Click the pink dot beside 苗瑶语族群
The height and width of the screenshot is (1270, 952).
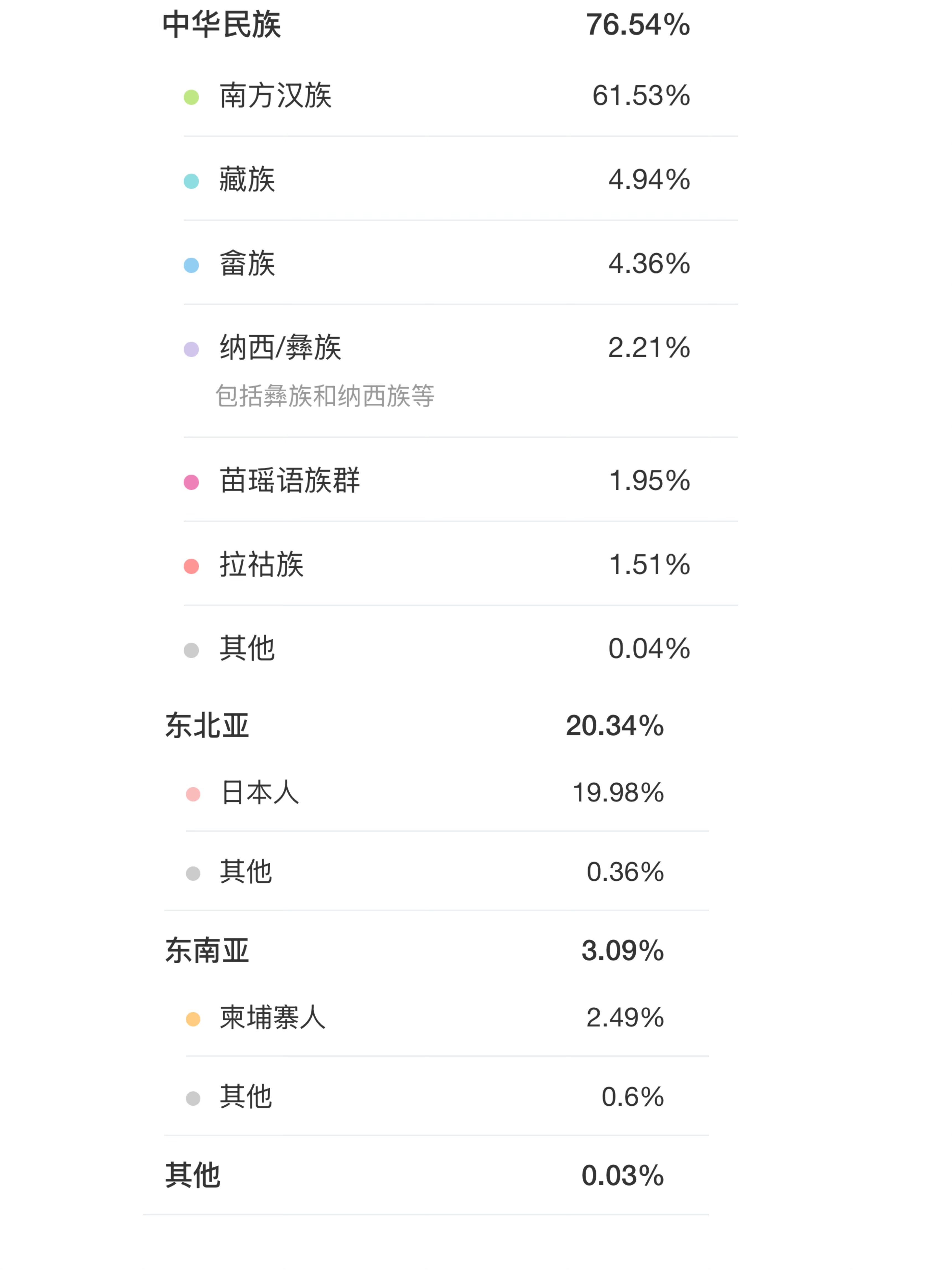pos(191,482)
